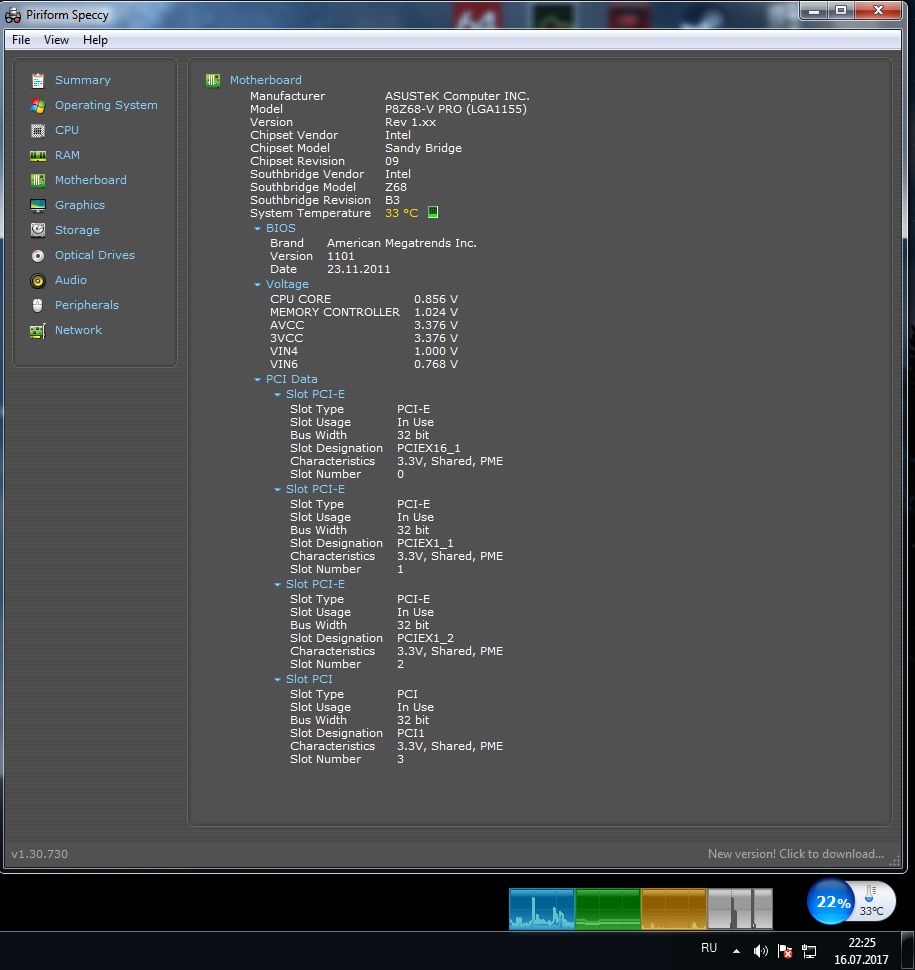Click the RAM module icon

coord(38,155)
